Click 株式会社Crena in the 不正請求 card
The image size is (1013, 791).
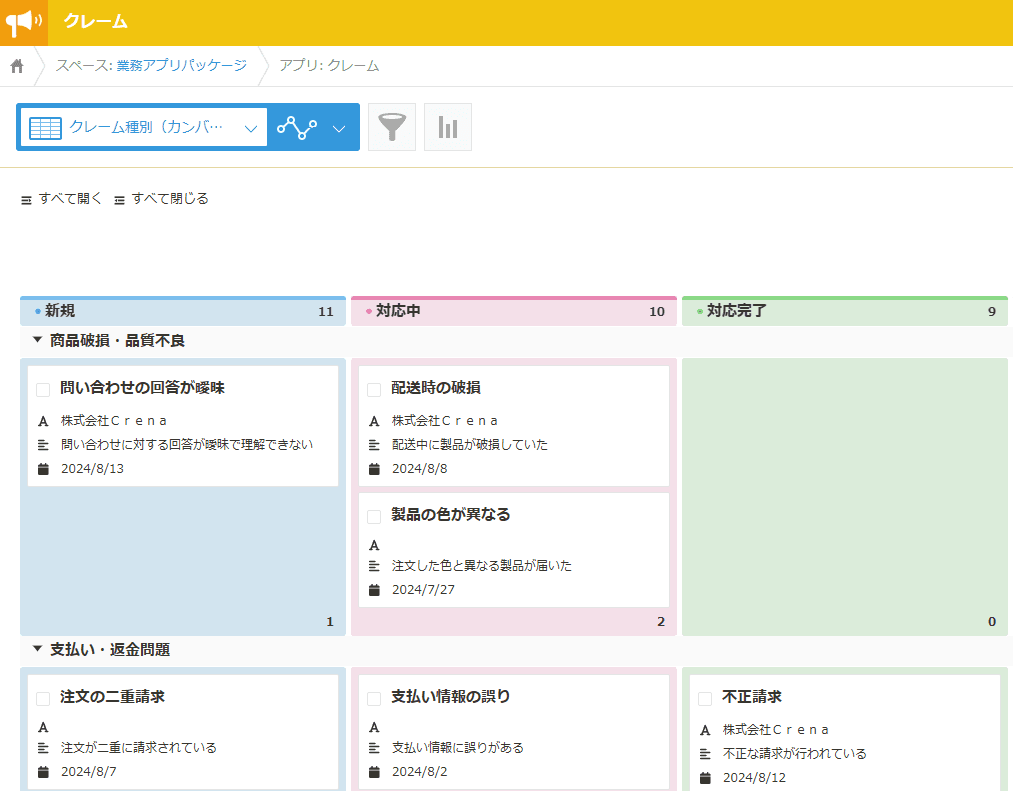click(x=775, y=730)
